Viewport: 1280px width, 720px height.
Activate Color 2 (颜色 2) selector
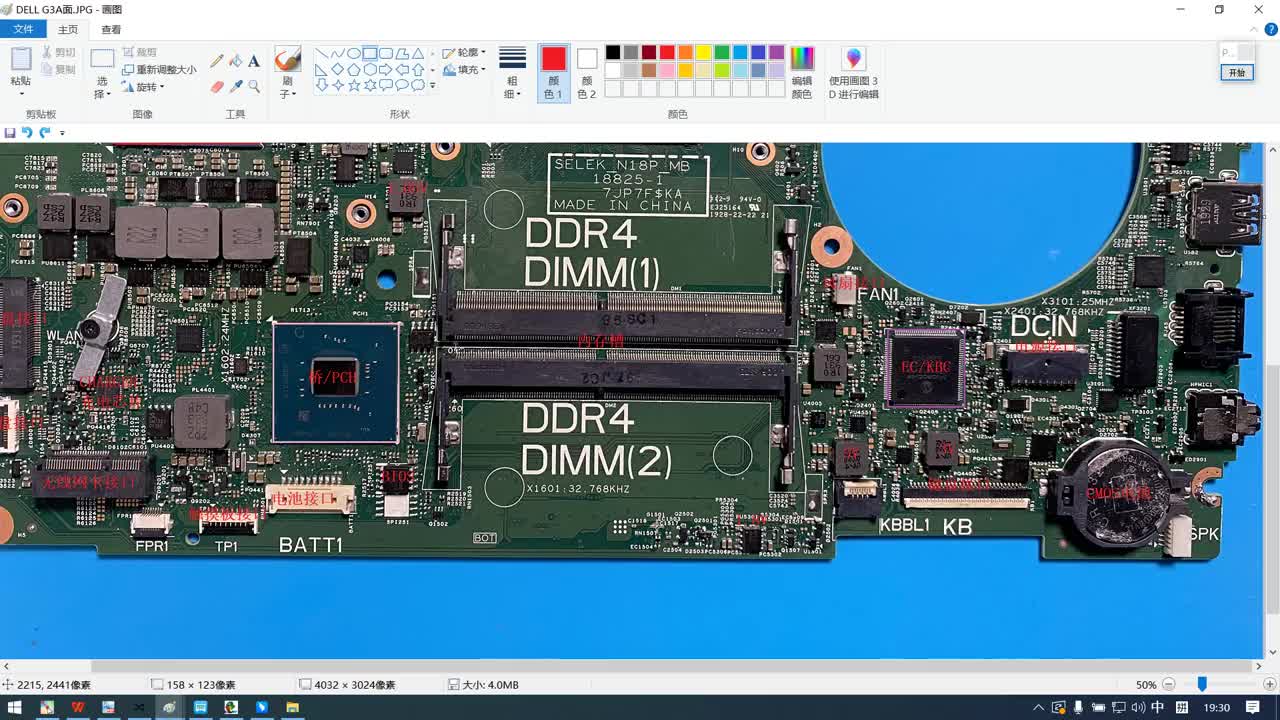click(x=587, y=72)
